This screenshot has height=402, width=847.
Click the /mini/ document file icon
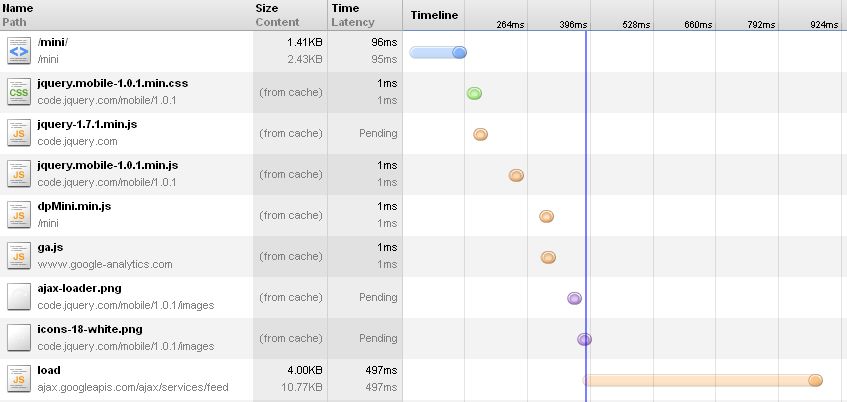point(19,51)
